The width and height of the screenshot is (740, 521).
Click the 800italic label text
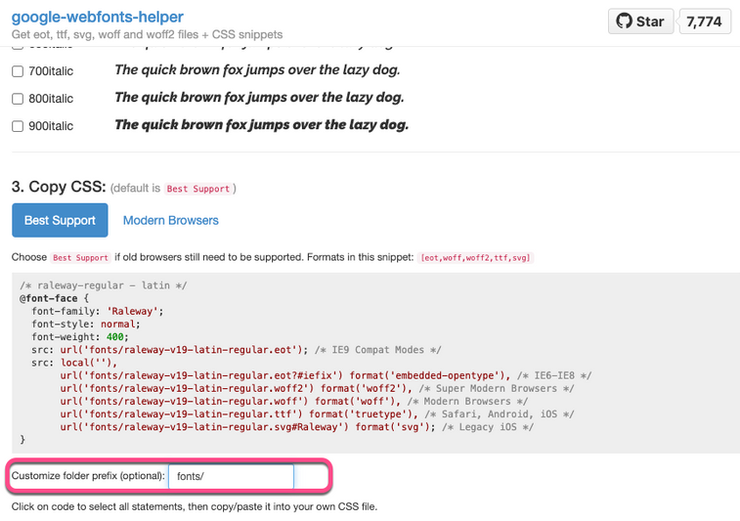tap(50, 98)
